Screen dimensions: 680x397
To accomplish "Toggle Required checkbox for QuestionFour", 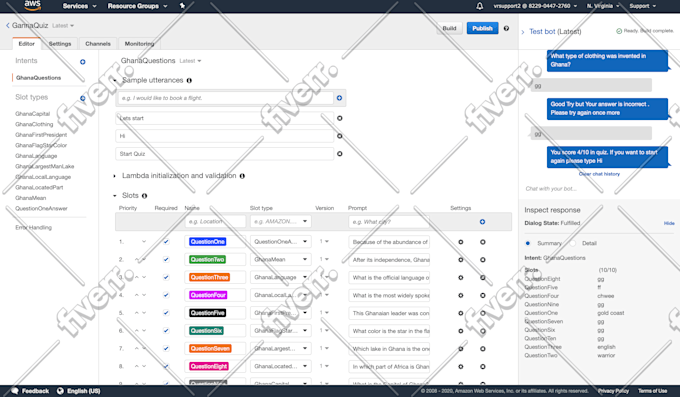I will coord(166,295).
